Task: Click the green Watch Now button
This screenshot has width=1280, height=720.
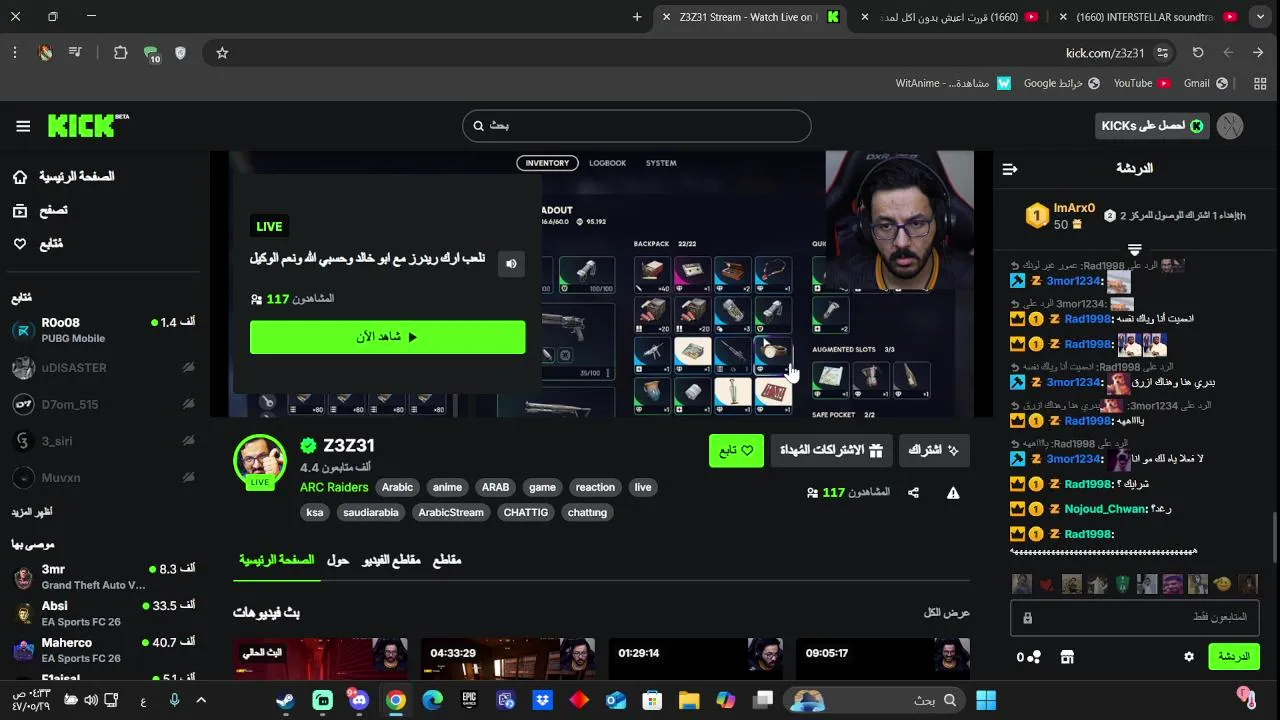Action: tap(387, 337)
